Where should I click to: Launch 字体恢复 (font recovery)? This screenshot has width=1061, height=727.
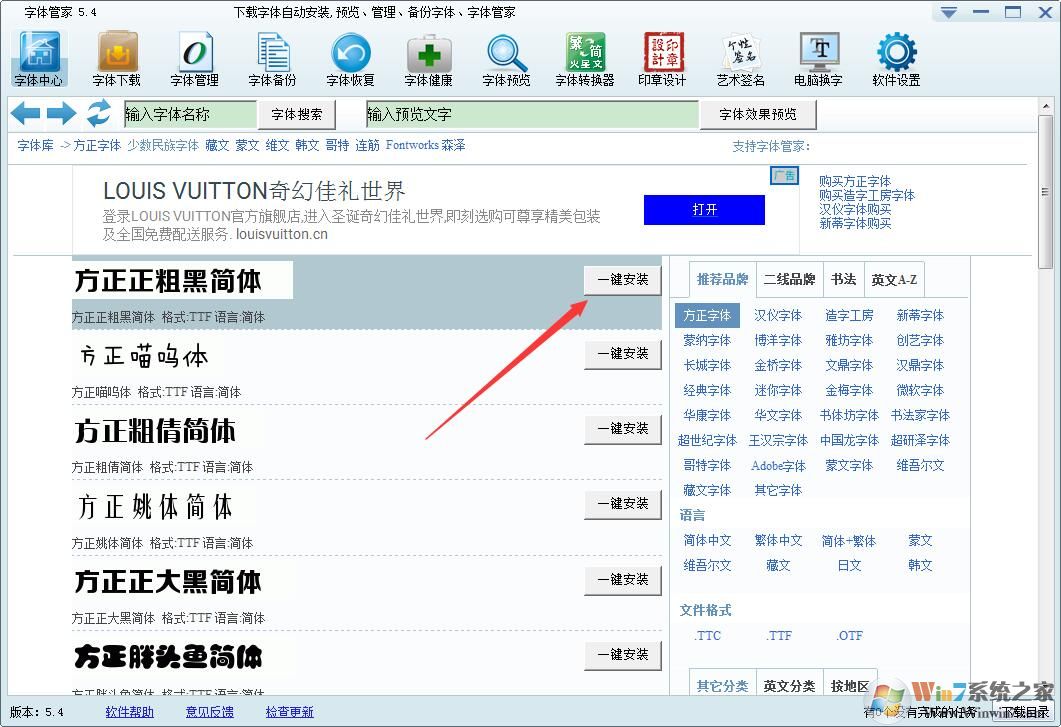[349, 57]
